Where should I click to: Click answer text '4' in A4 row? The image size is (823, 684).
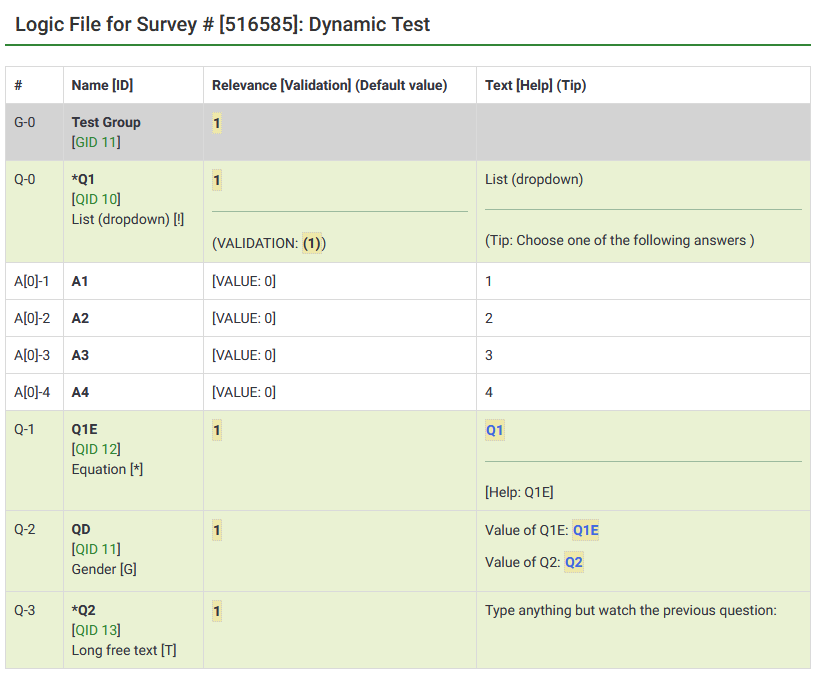tap(489, 392)
